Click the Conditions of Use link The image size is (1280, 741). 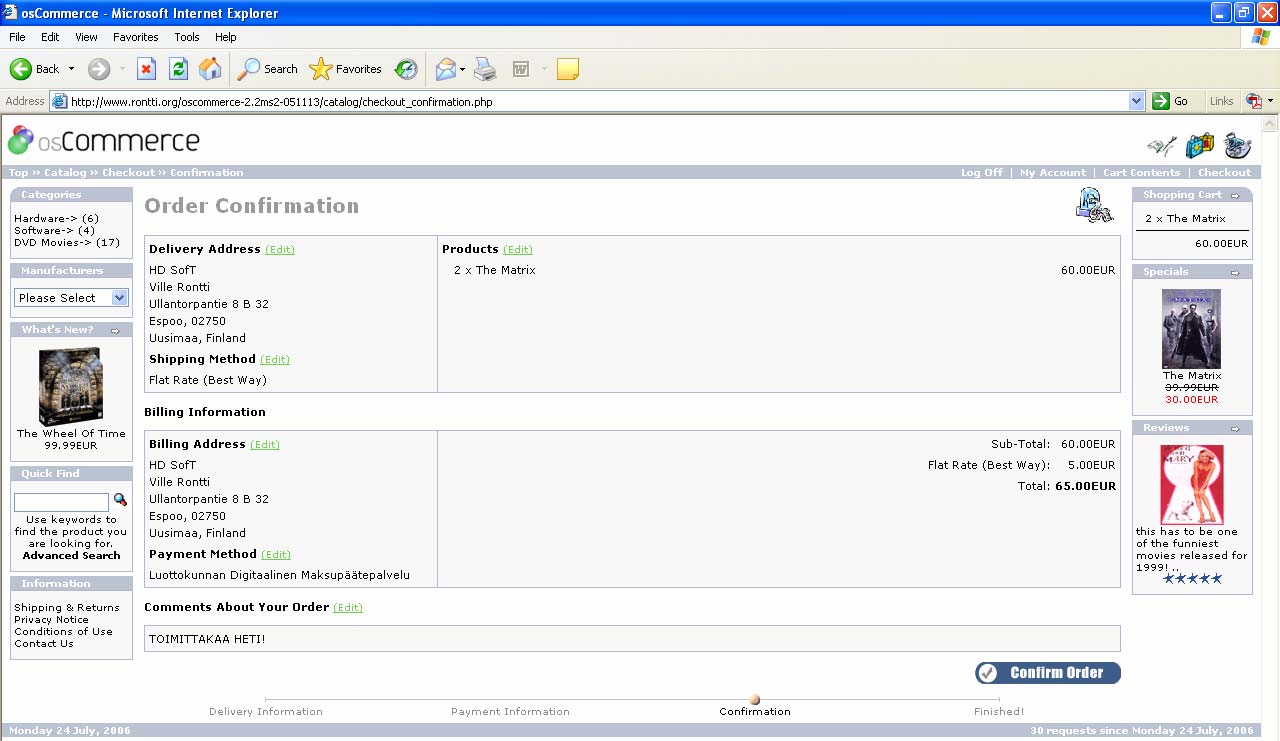pos(64,632)
